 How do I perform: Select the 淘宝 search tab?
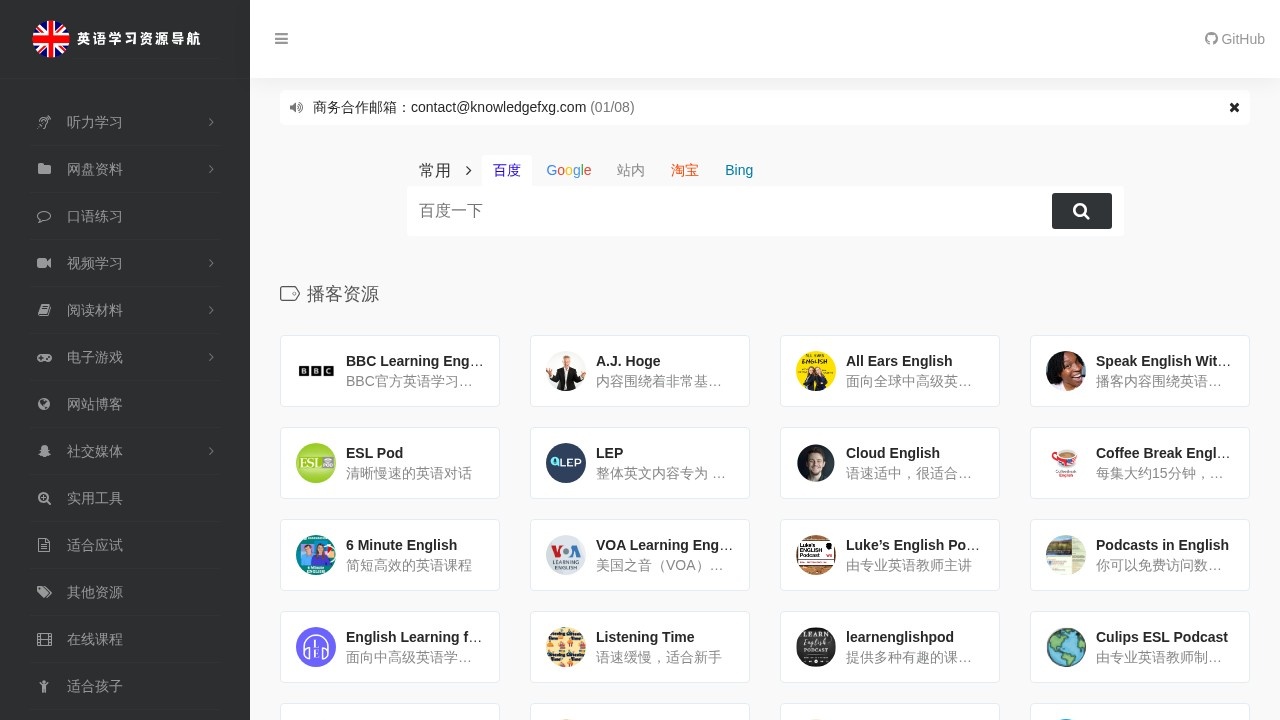(x=685, y=171)
